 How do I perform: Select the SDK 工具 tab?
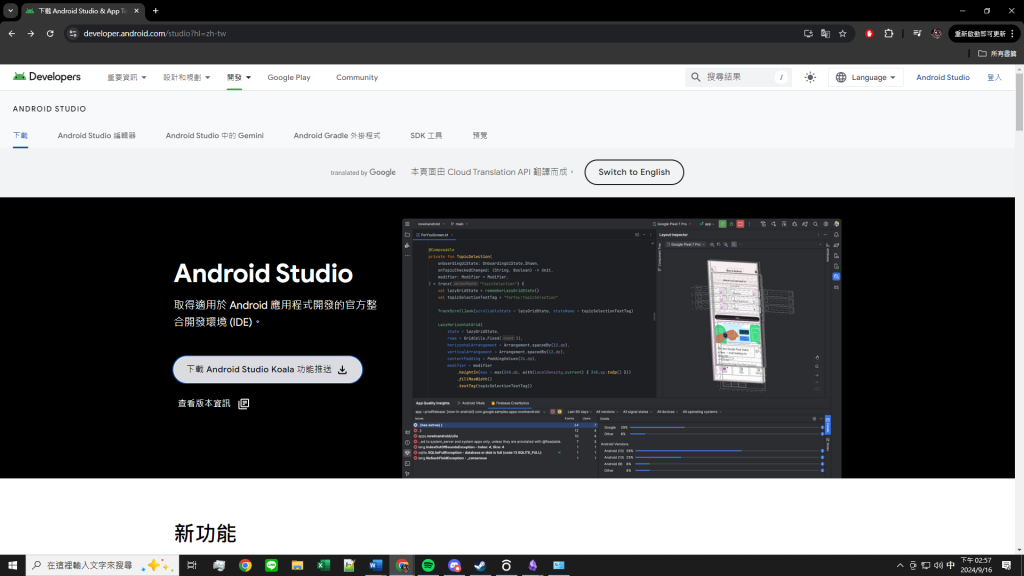tap(426, 135)
